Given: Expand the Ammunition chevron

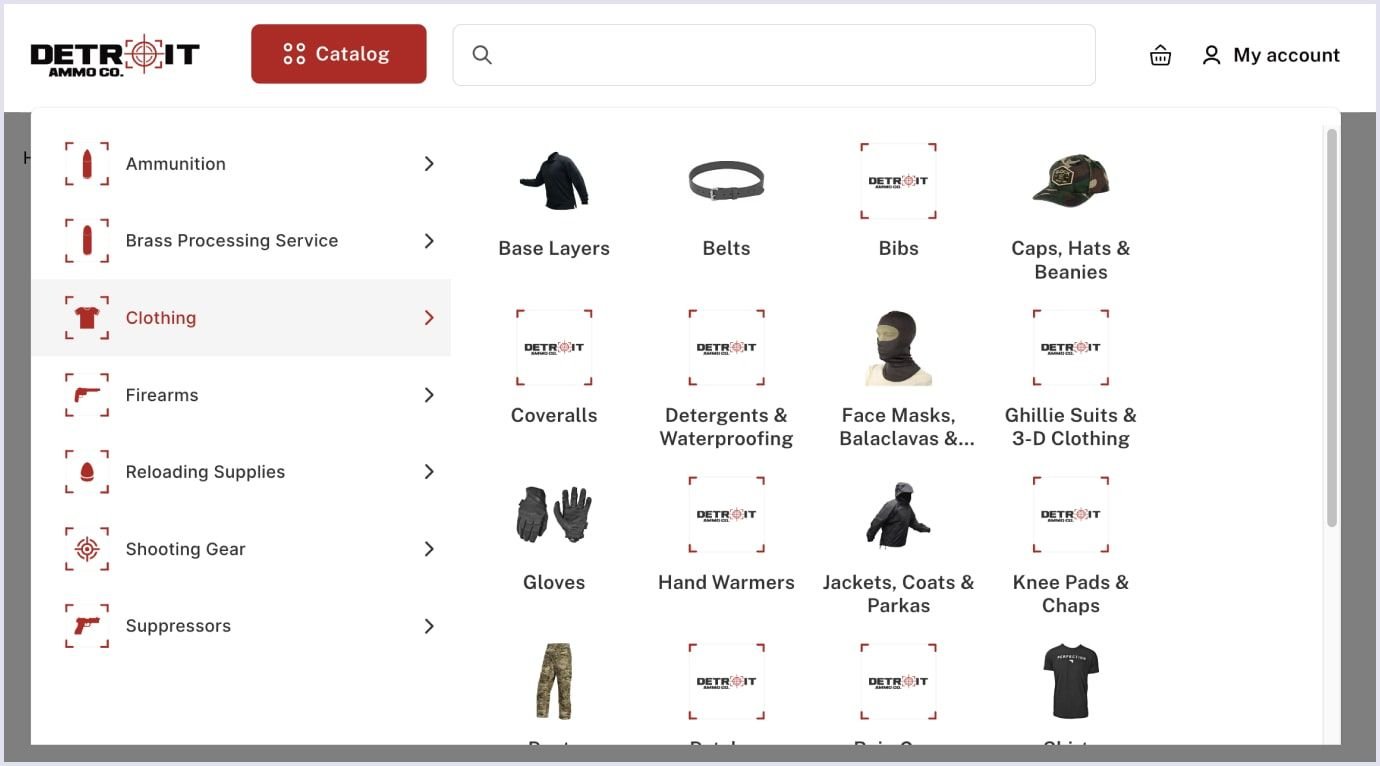Looking at the screenshot, I should tap(429, 164).
